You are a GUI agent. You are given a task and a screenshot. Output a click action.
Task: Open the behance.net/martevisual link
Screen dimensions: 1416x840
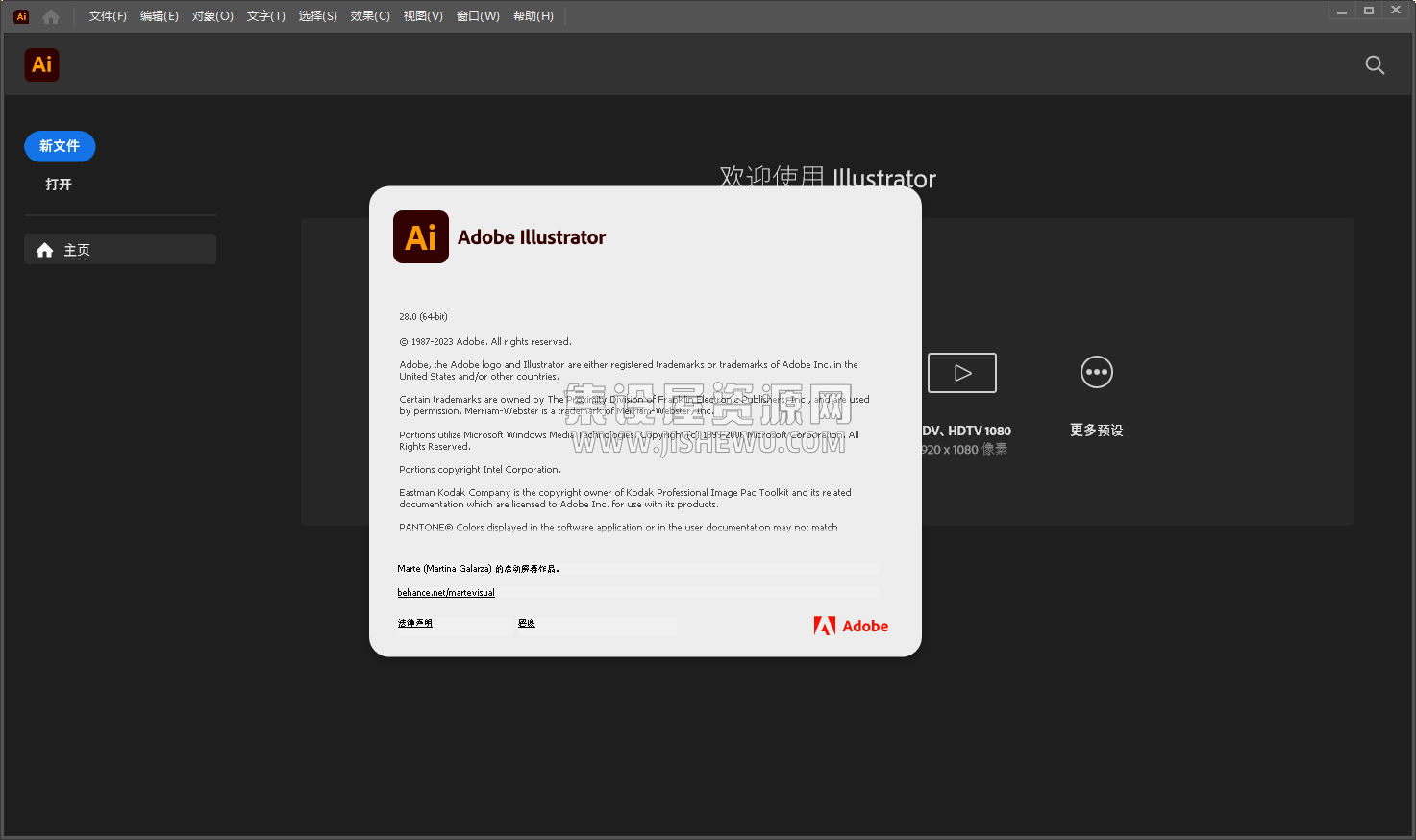pos(446,593)
